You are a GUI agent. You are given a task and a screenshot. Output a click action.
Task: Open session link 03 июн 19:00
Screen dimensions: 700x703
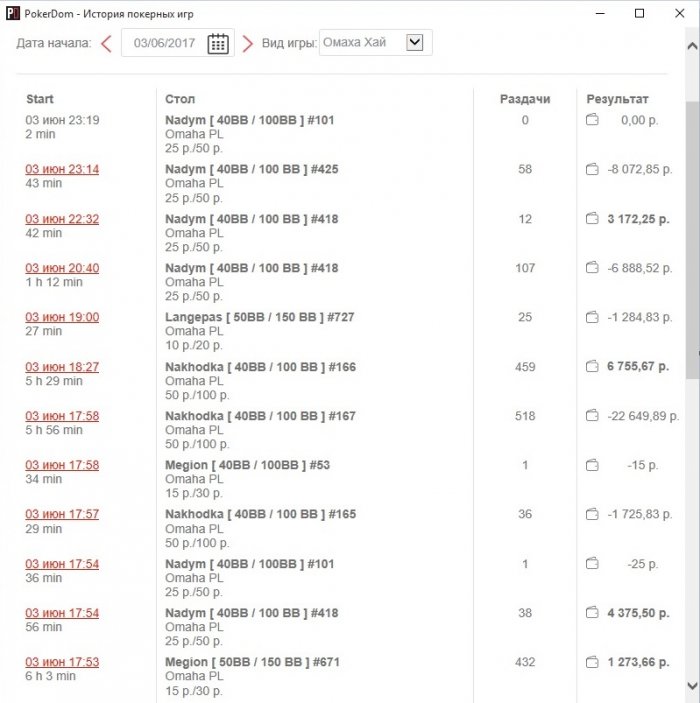point(62,317)
